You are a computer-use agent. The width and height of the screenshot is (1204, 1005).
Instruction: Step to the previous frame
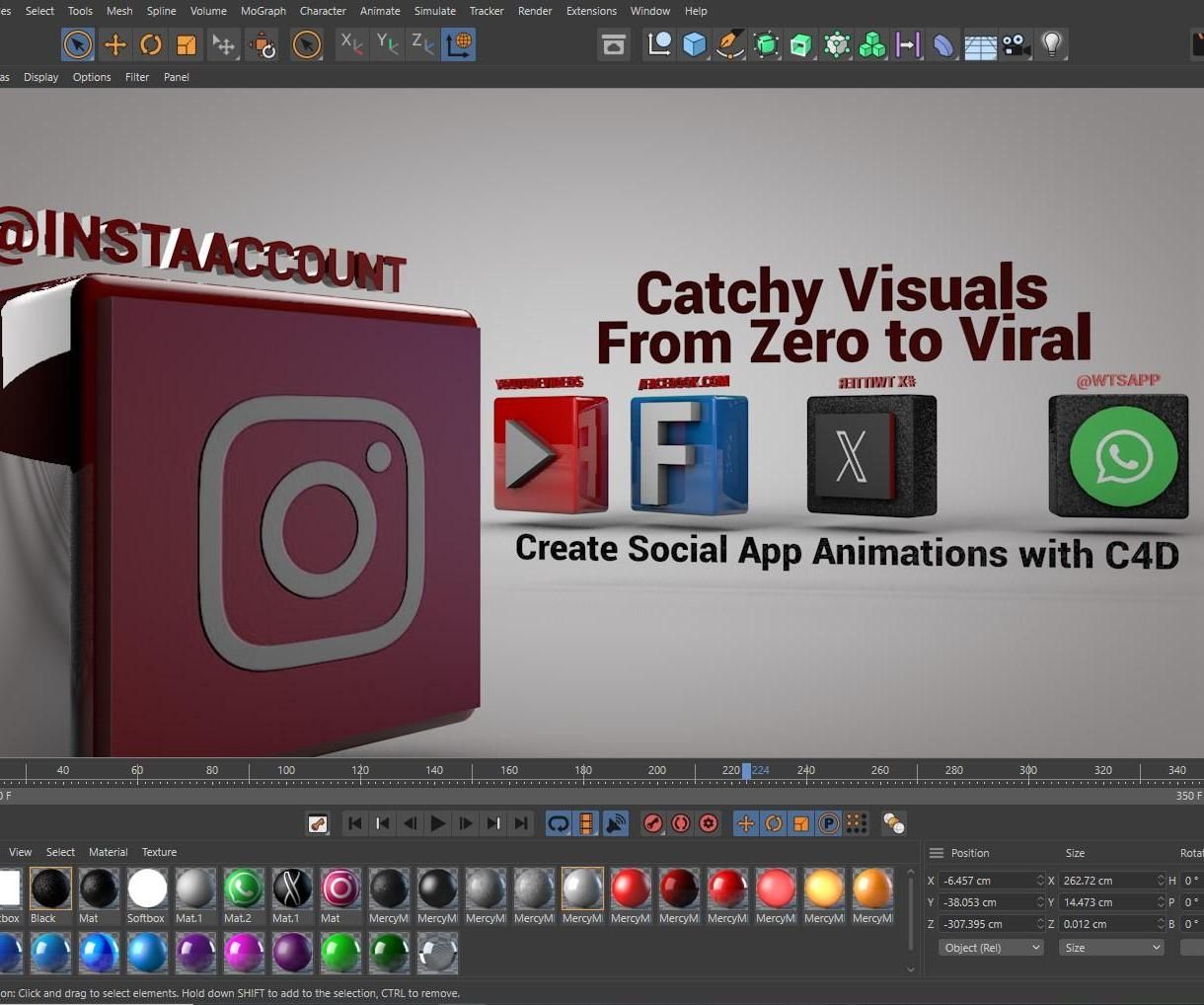click(411, 823)
